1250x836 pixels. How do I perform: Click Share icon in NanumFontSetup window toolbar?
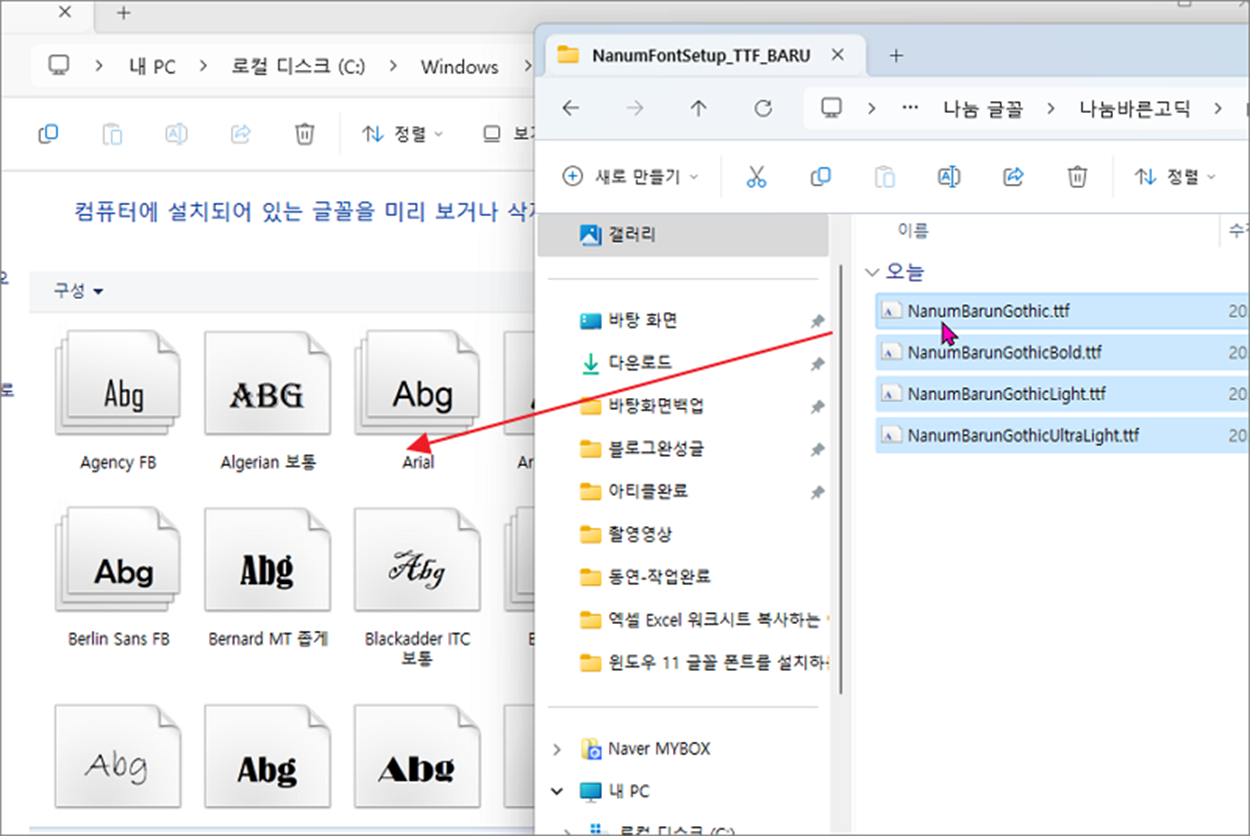click(1013, 177)
